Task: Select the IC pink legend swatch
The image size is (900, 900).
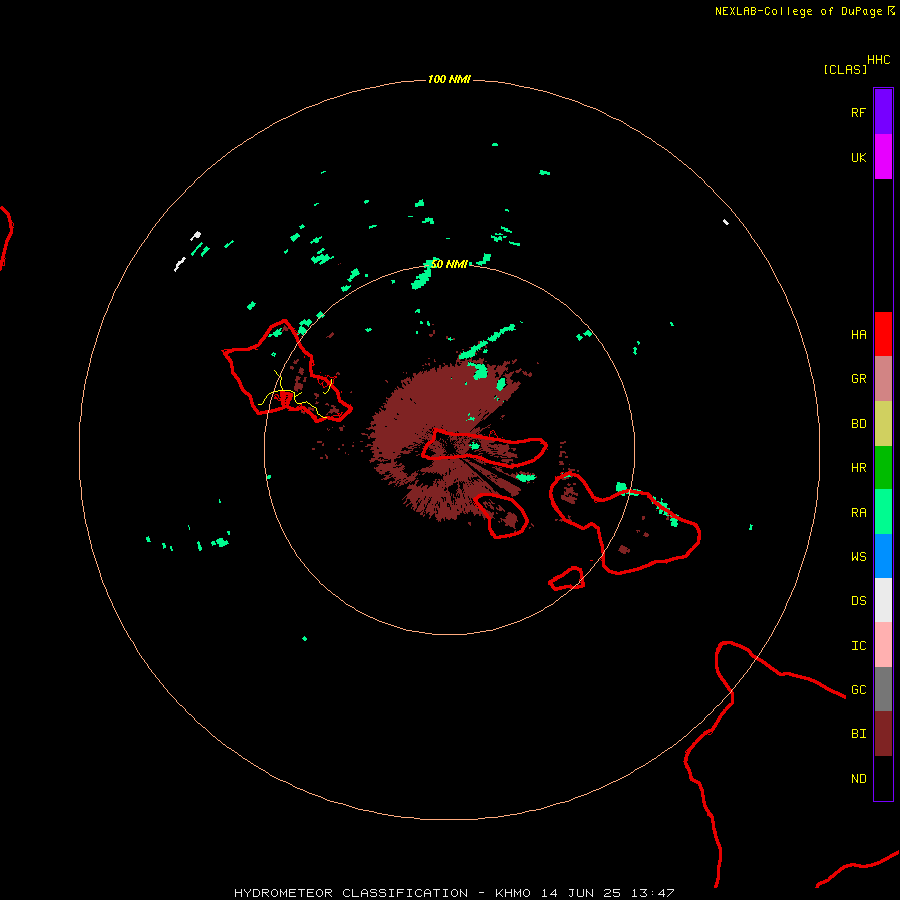Action: pyautogui.click(x=883, y=645)
